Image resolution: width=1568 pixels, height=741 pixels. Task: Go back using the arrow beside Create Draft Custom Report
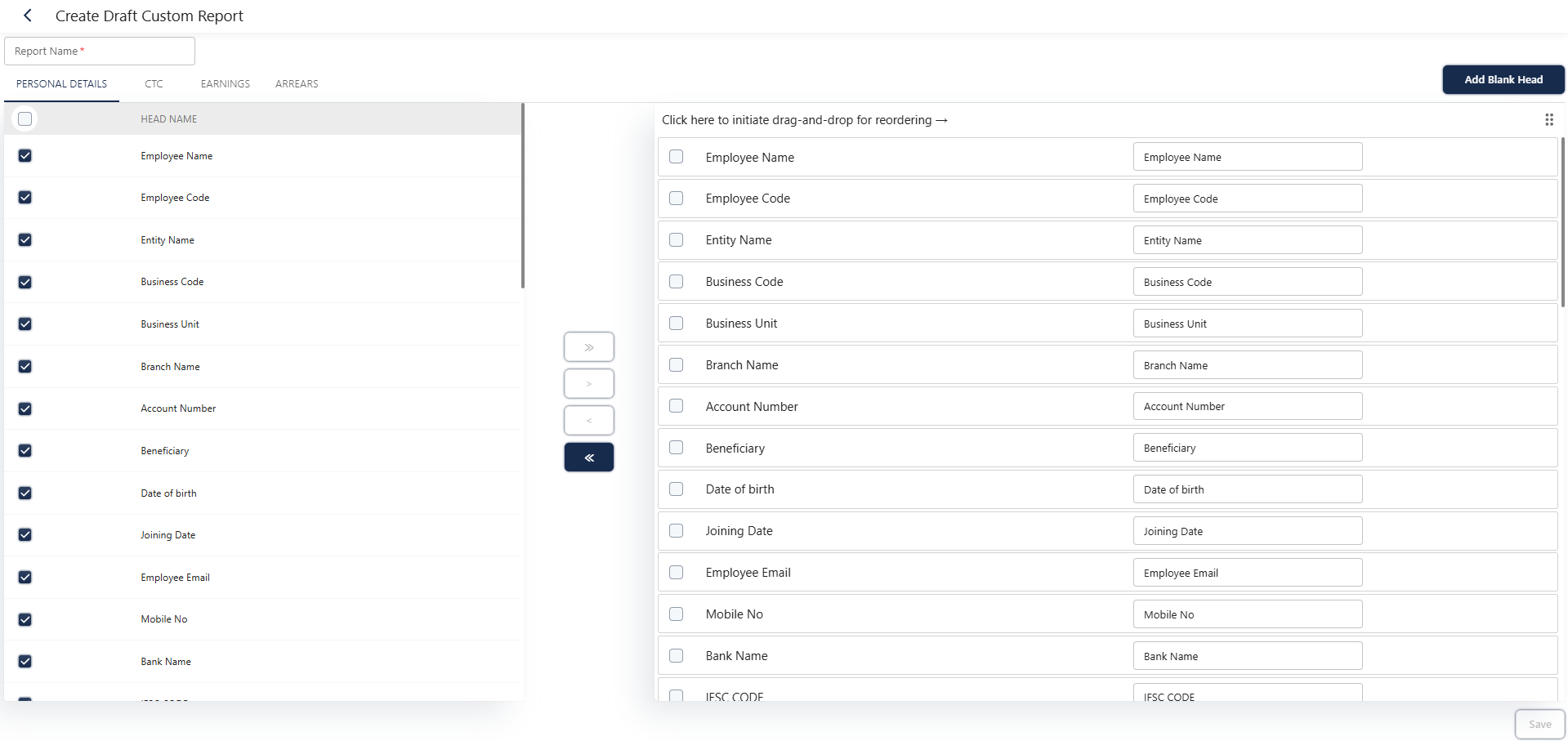(x=28, y=16)
